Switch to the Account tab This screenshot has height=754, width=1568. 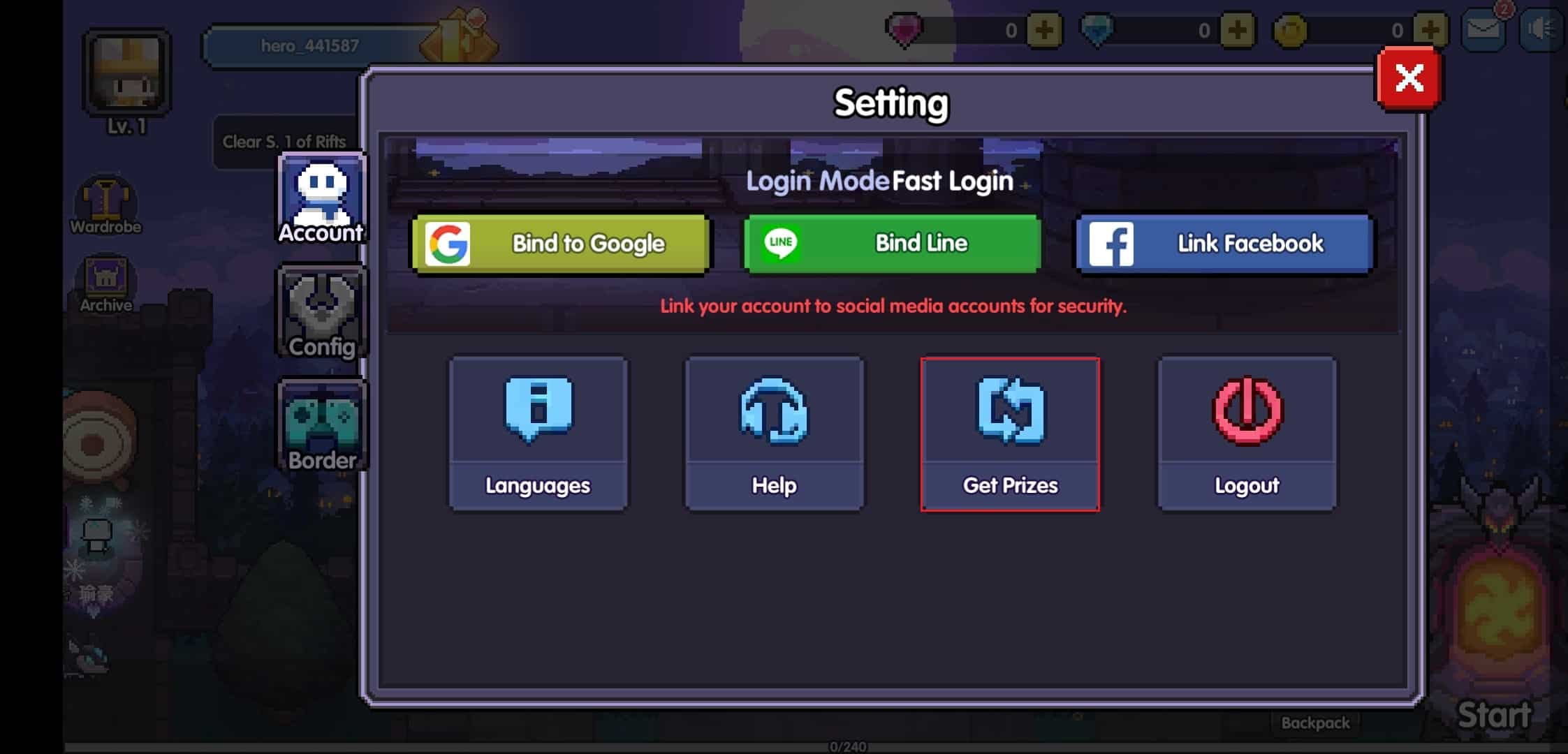[321, 198]
